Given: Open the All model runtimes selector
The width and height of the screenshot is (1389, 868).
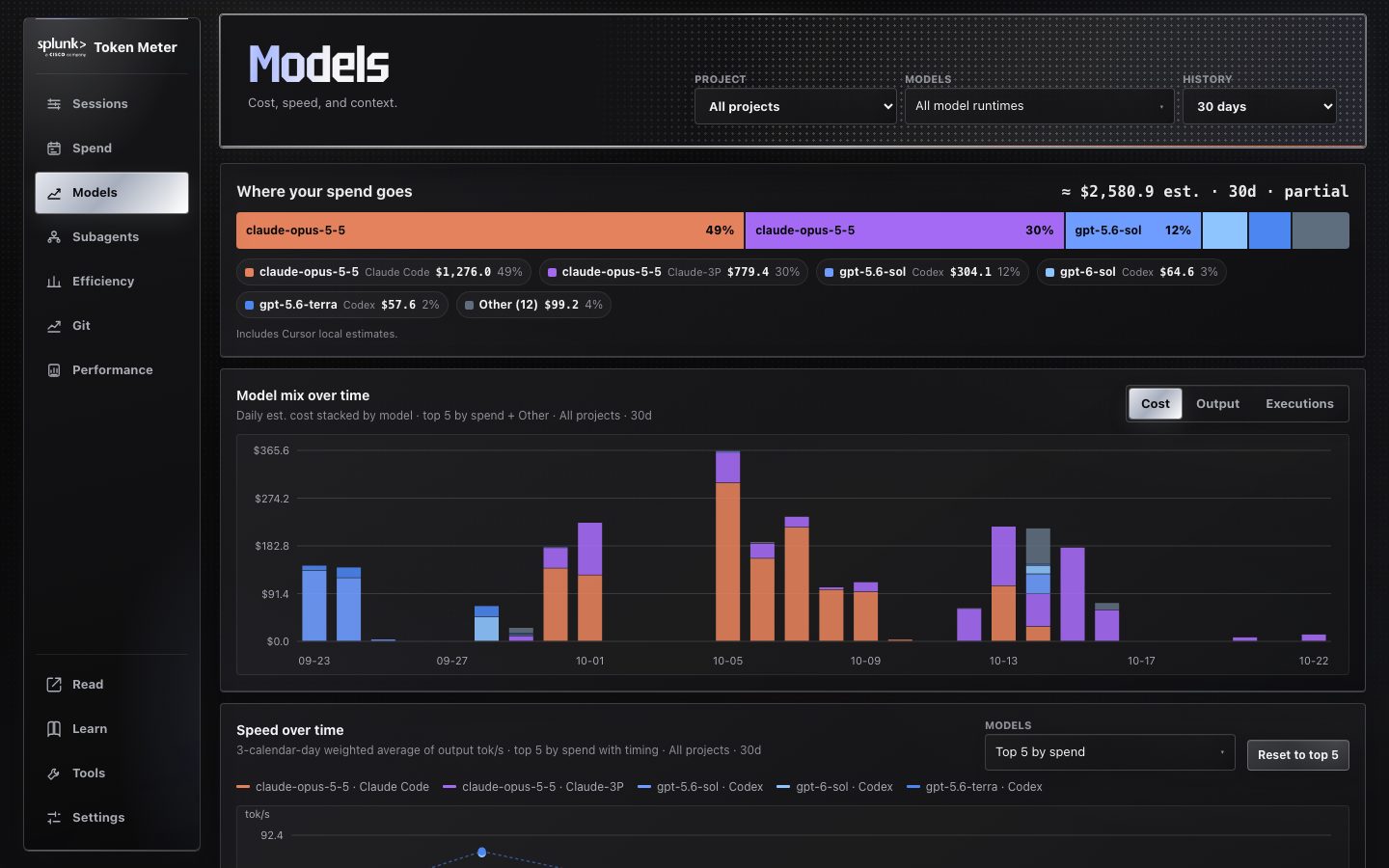Looking at the screenshot, I should coord(1039,106).
